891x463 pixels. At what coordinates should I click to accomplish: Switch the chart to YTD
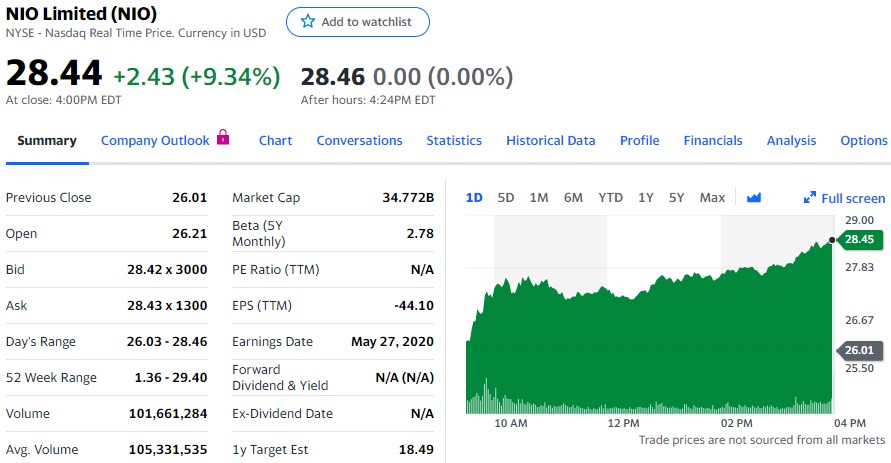point(610,198)
